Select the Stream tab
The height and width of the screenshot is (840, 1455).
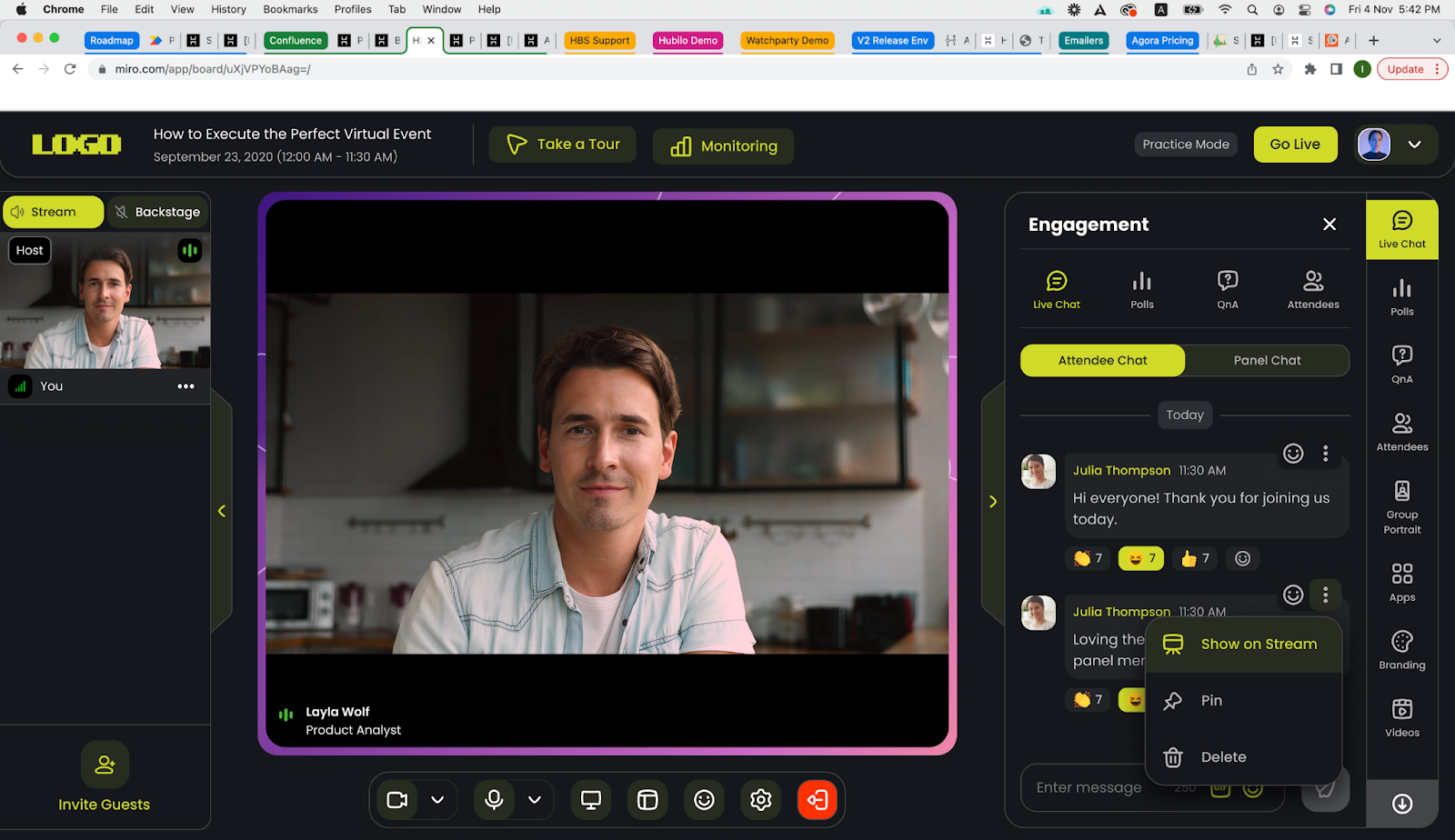tap(53, 212)
